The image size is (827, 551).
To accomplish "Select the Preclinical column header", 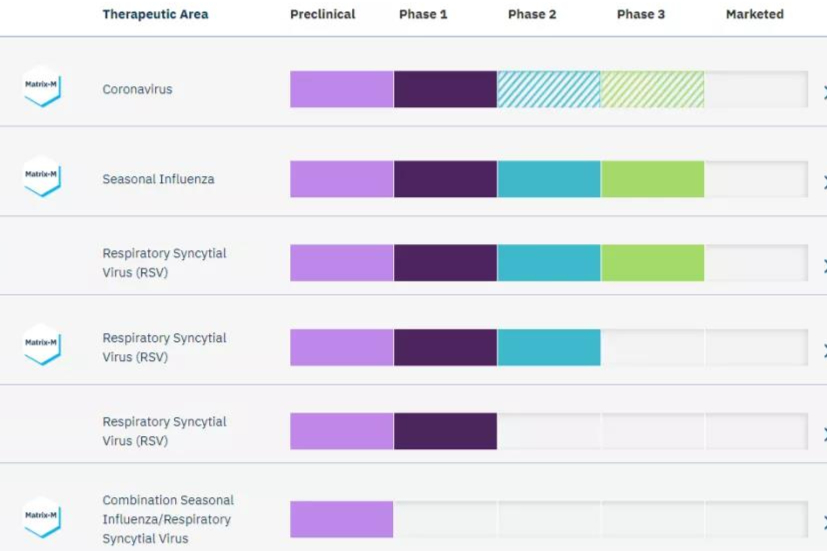I will click(x=323, y=15).
